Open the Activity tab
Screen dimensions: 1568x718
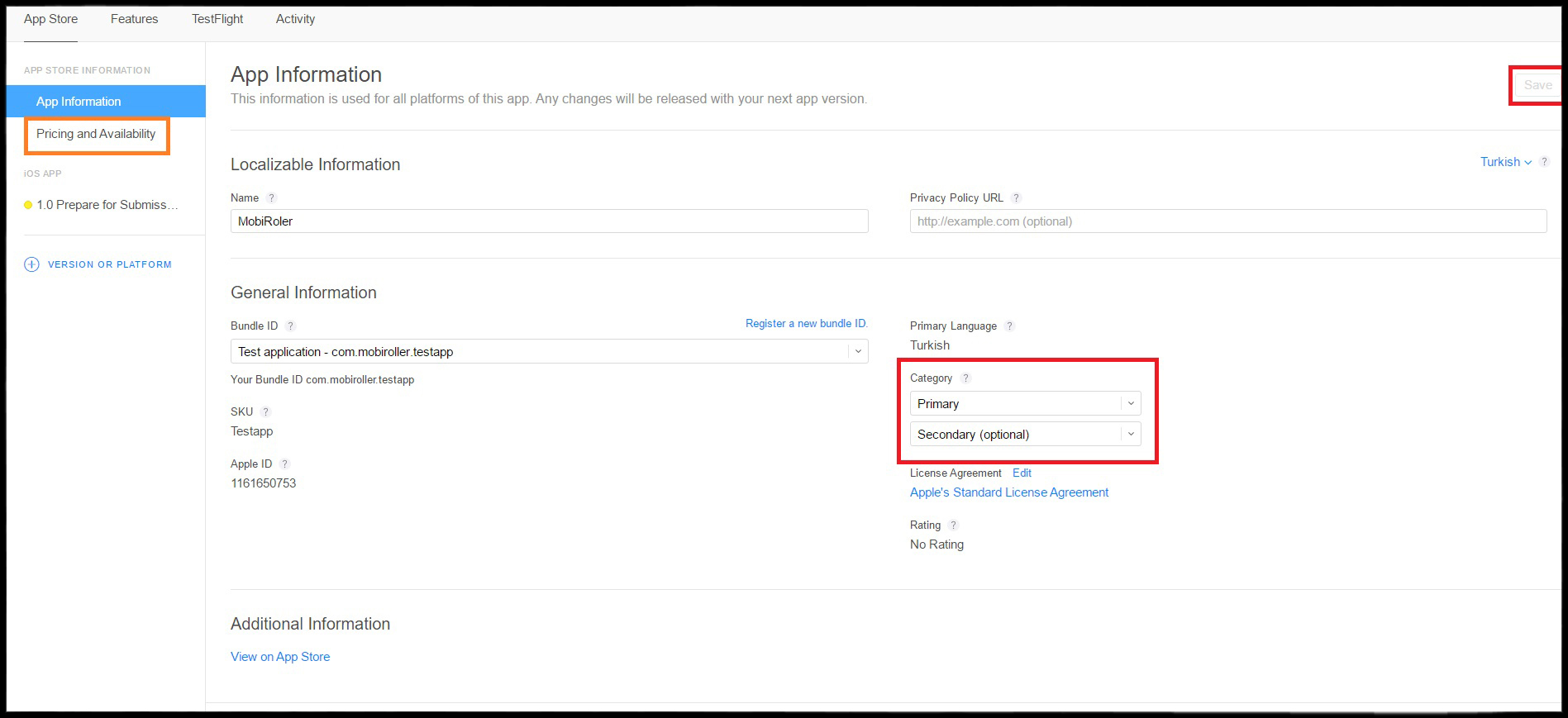click(x=295, y=19)
